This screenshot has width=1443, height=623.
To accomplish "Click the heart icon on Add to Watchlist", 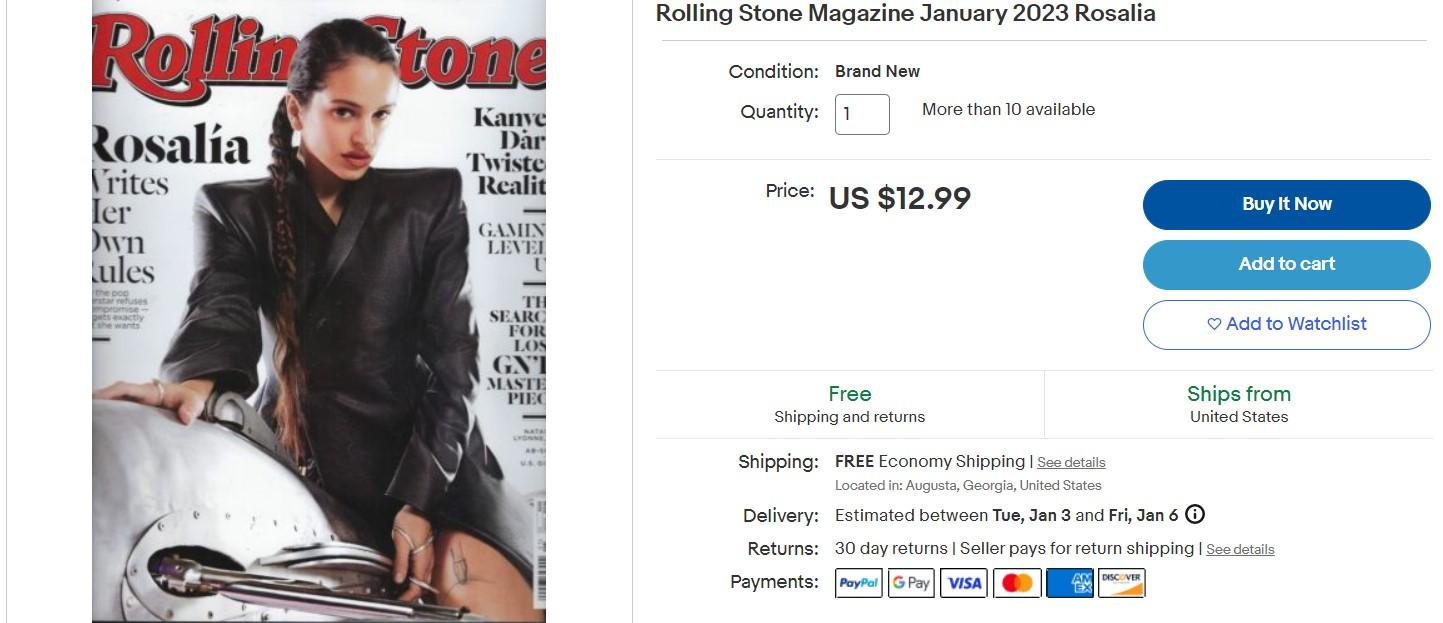I will (1214, 324).
